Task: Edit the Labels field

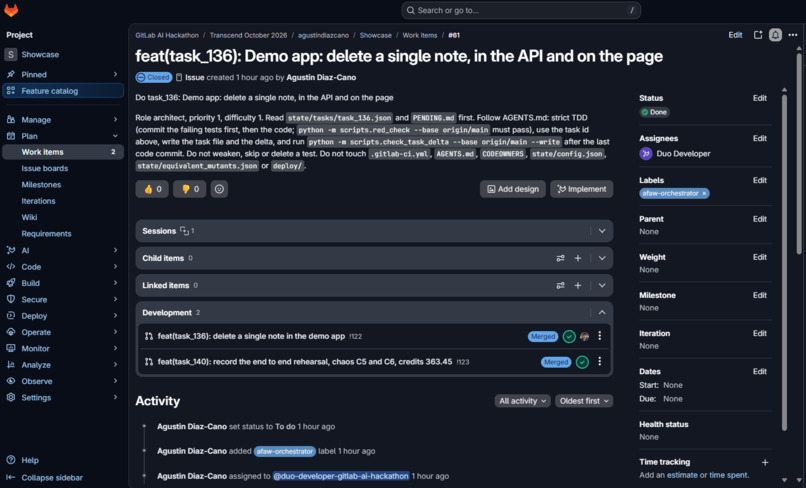Action: click(760, 180)
